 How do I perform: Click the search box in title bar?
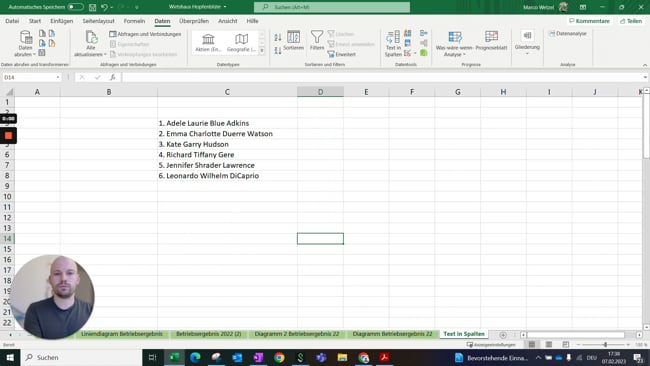click(332, 7)
